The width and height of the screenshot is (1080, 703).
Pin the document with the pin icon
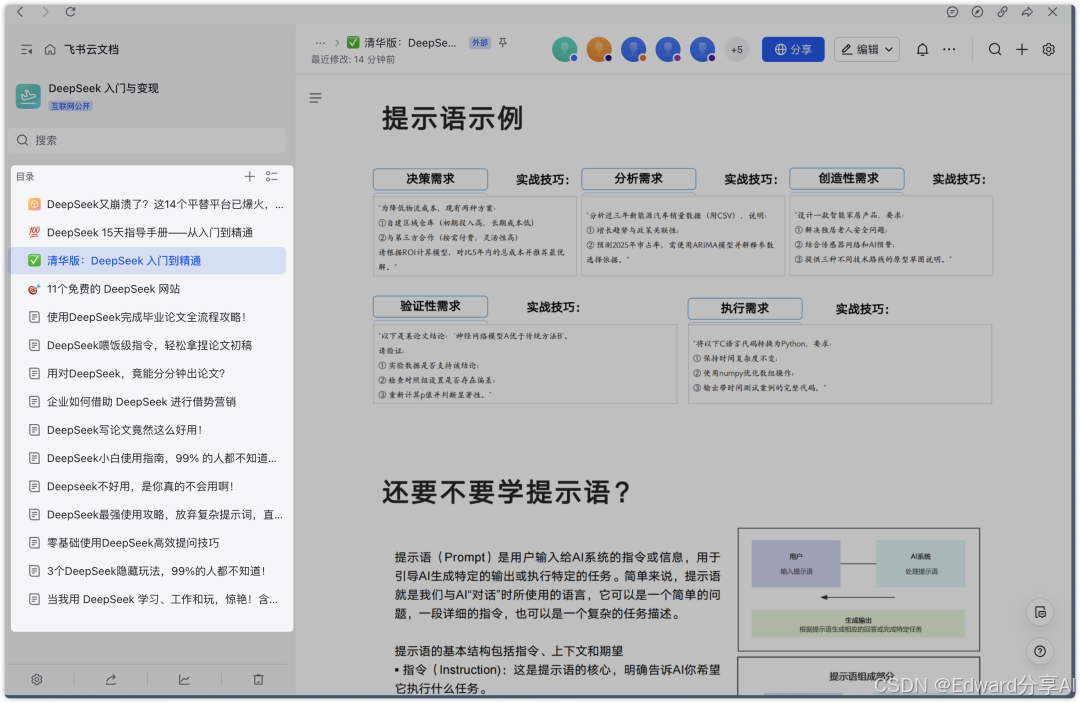503,43
